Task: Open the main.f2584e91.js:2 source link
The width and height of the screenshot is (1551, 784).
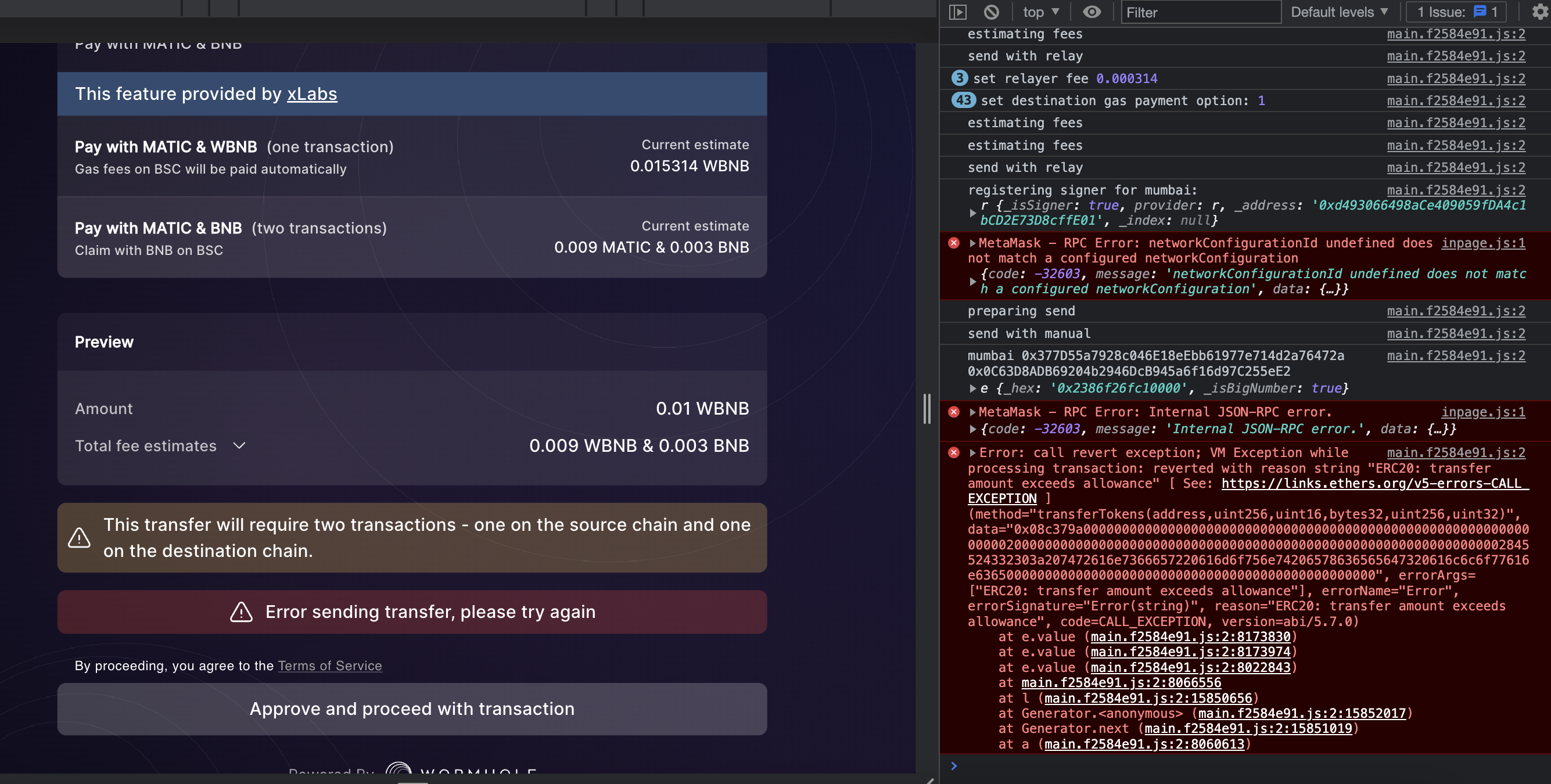Action: pos(1456,34)
